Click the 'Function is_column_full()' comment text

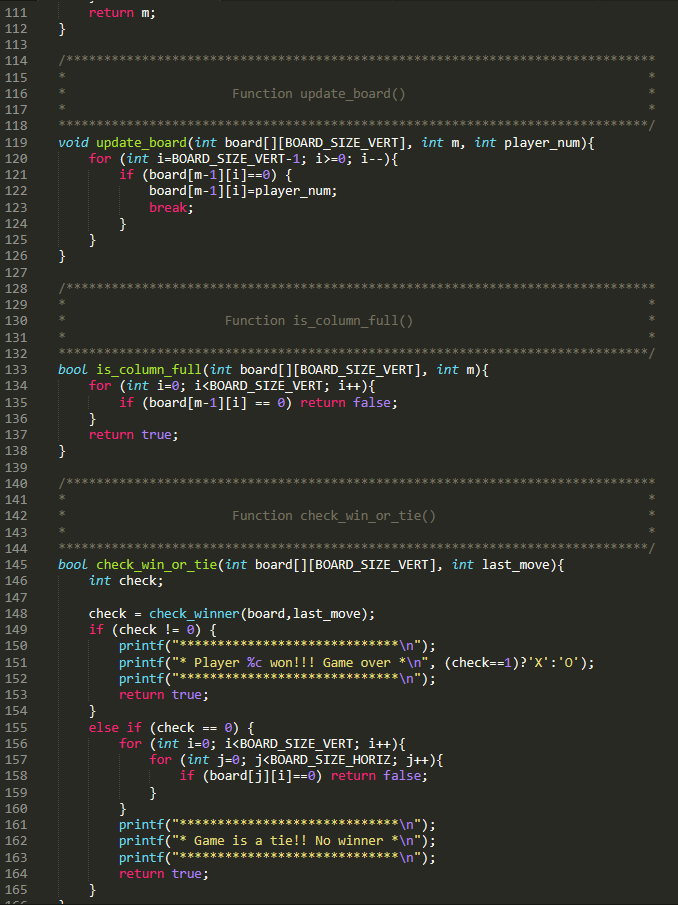[x=319, y=321]
